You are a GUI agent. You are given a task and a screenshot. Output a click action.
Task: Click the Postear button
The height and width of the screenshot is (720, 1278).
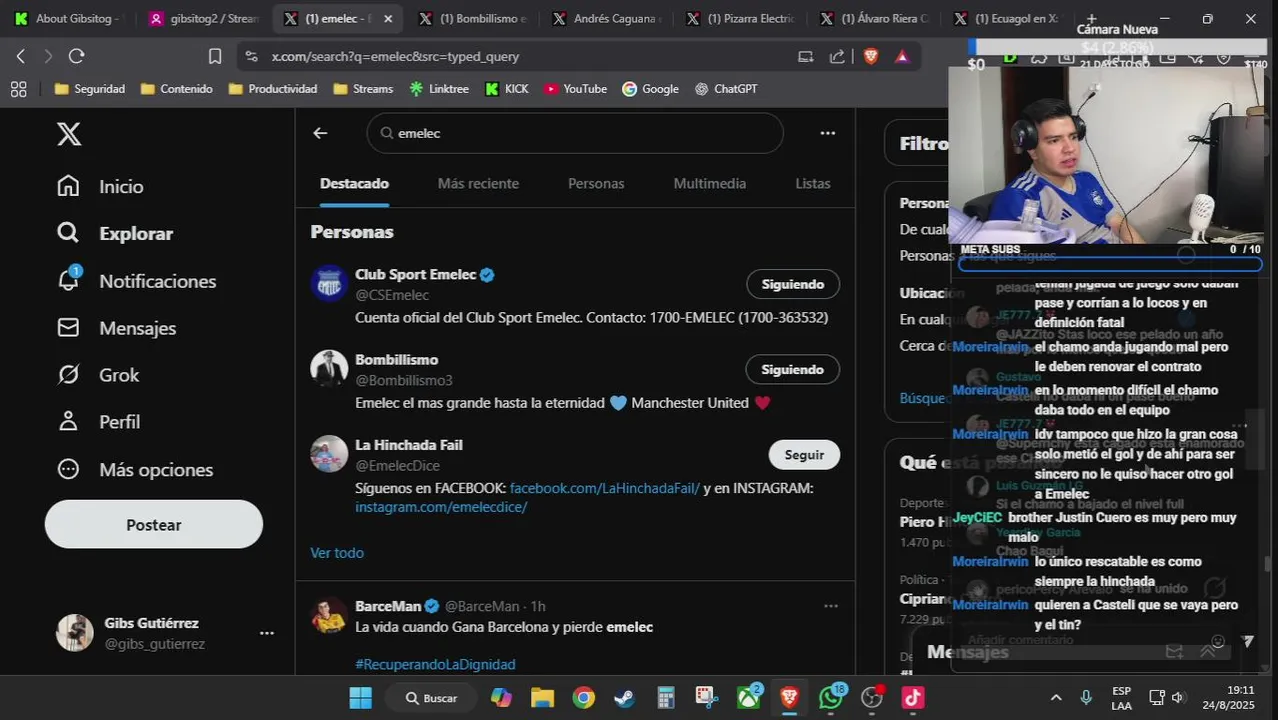(154, 525)
